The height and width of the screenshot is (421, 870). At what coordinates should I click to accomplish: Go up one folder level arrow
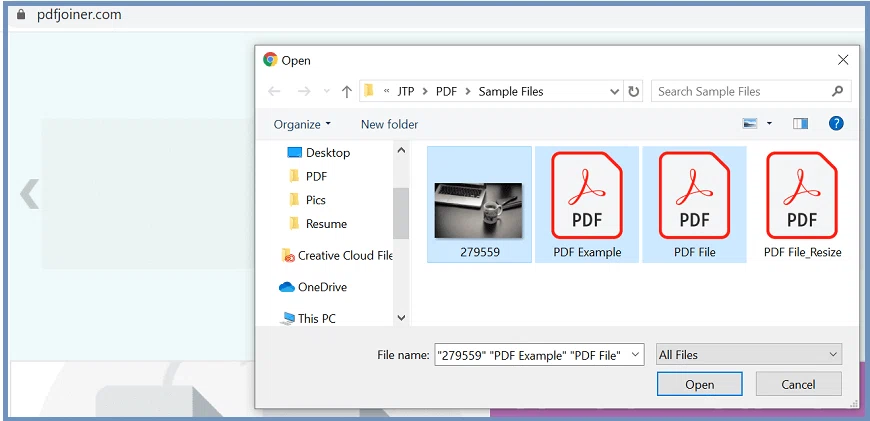[347, 92]
